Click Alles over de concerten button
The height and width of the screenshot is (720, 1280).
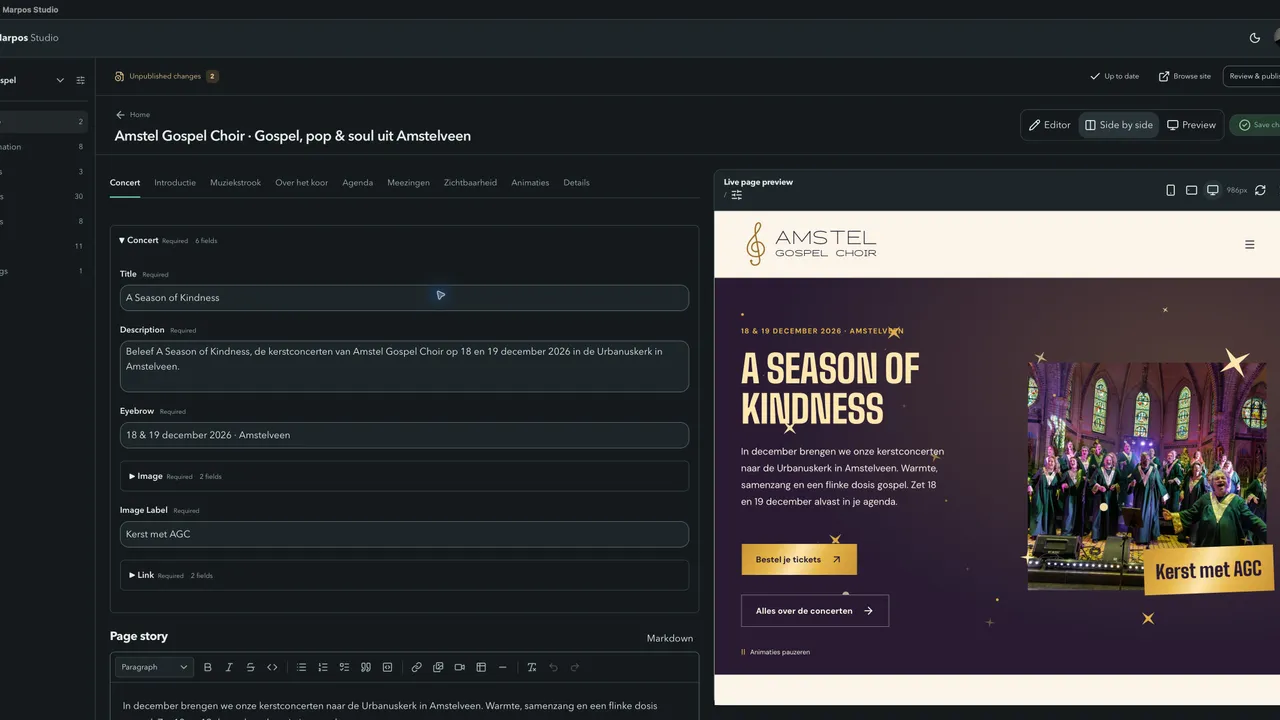815,611
